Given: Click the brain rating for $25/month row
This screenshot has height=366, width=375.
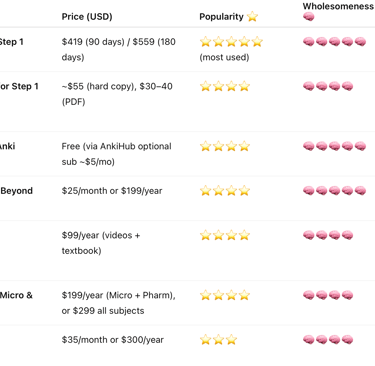Looking at the screenshot, I should pos(335,191).
